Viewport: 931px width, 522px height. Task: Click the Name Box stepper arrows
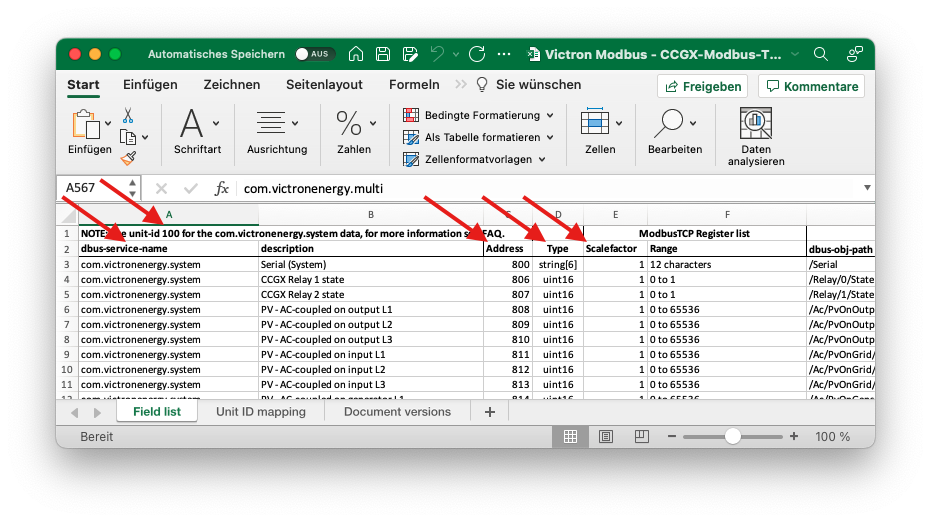(x=132, y=188)
